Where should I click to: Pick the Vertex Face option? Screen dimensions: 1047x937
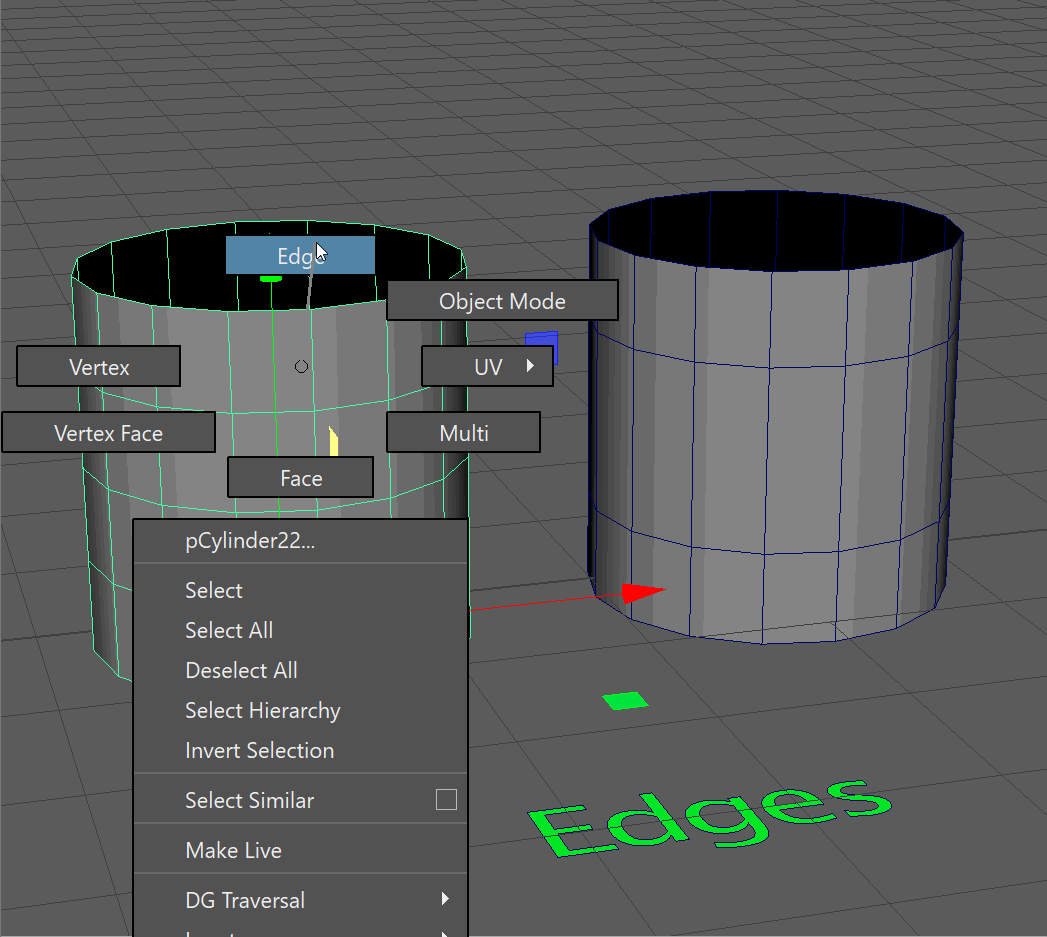tap(108, 433)
